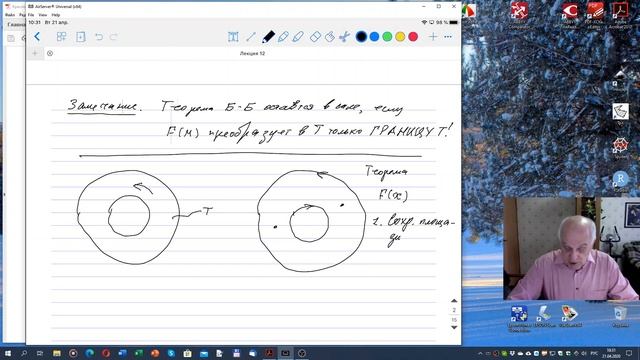The height and width of the screenshot is (360, 640).
Task: Open the File menu in AirServer
Action: pos(31,15)
